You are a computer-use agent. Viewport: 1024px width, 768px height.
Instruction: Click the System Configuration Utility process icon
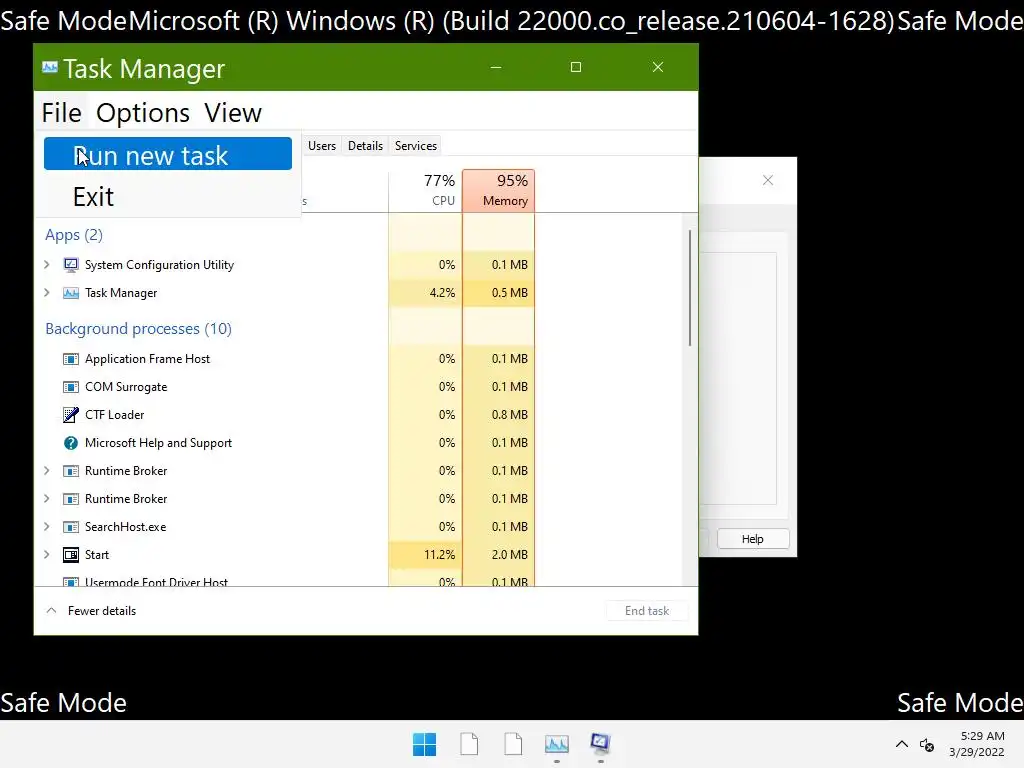71,264
